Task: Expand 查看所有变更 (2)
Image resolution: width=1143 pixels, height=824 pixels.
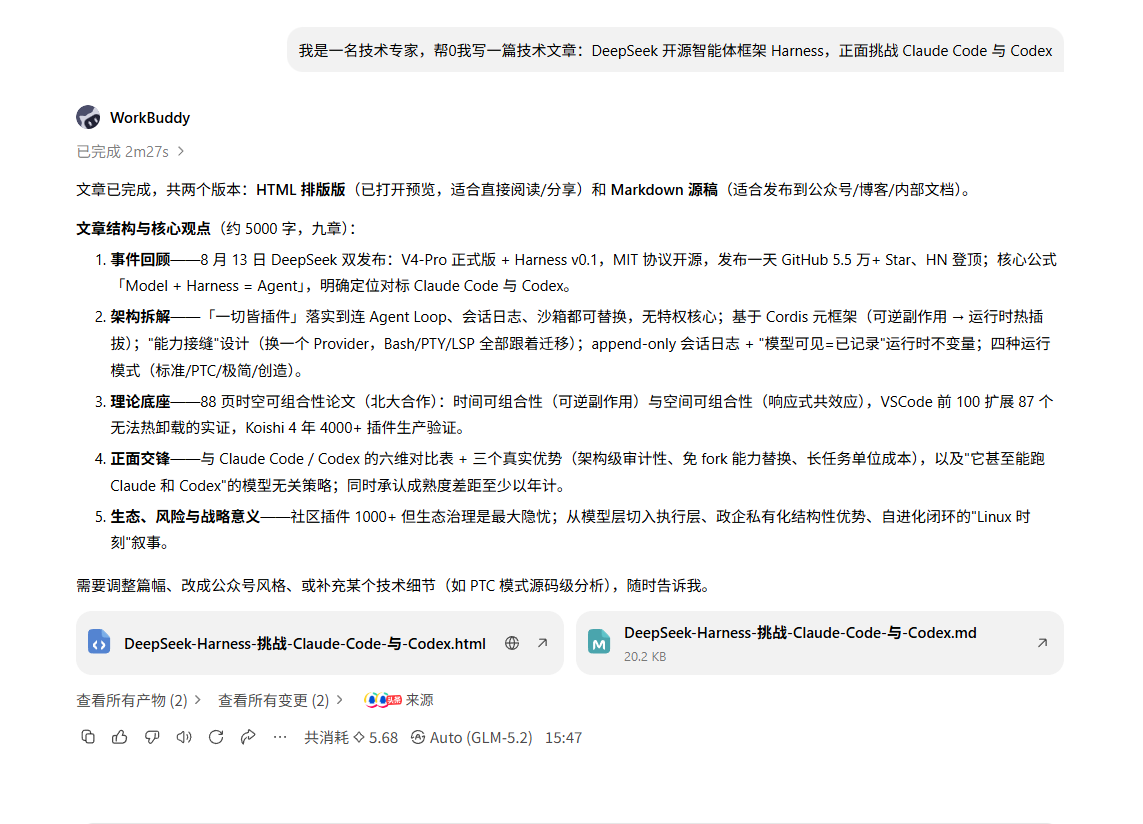Action: click(281, 701)
